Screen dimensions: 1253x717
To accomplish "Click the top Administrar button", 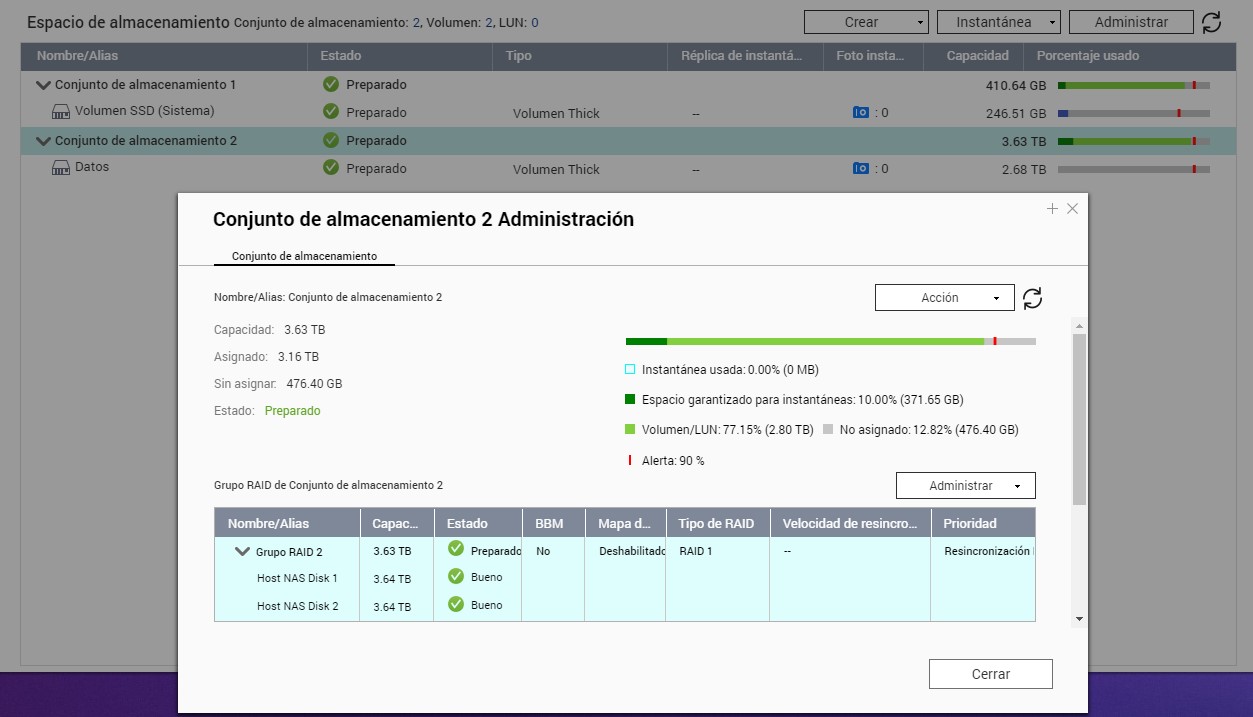I will coord(1130,22).
